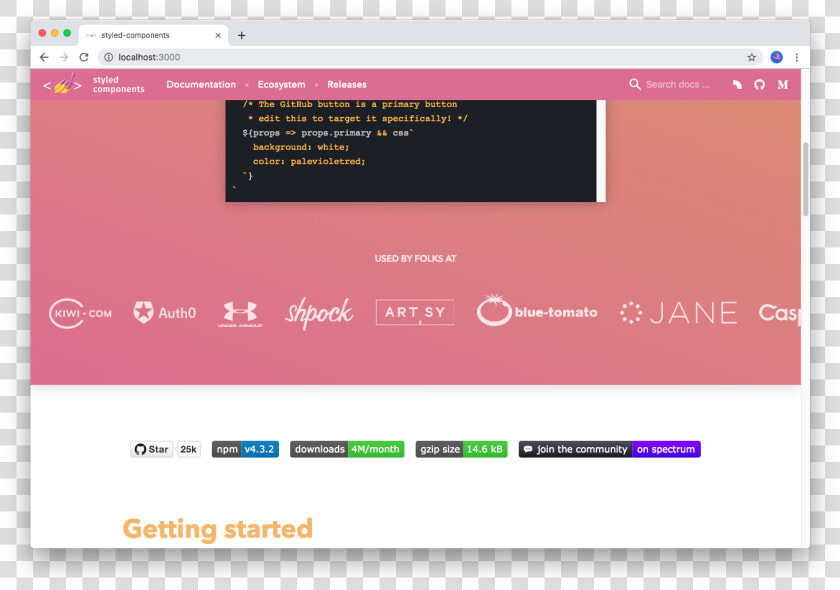Open Ecosystem in the navbar

tap(281, 85)
